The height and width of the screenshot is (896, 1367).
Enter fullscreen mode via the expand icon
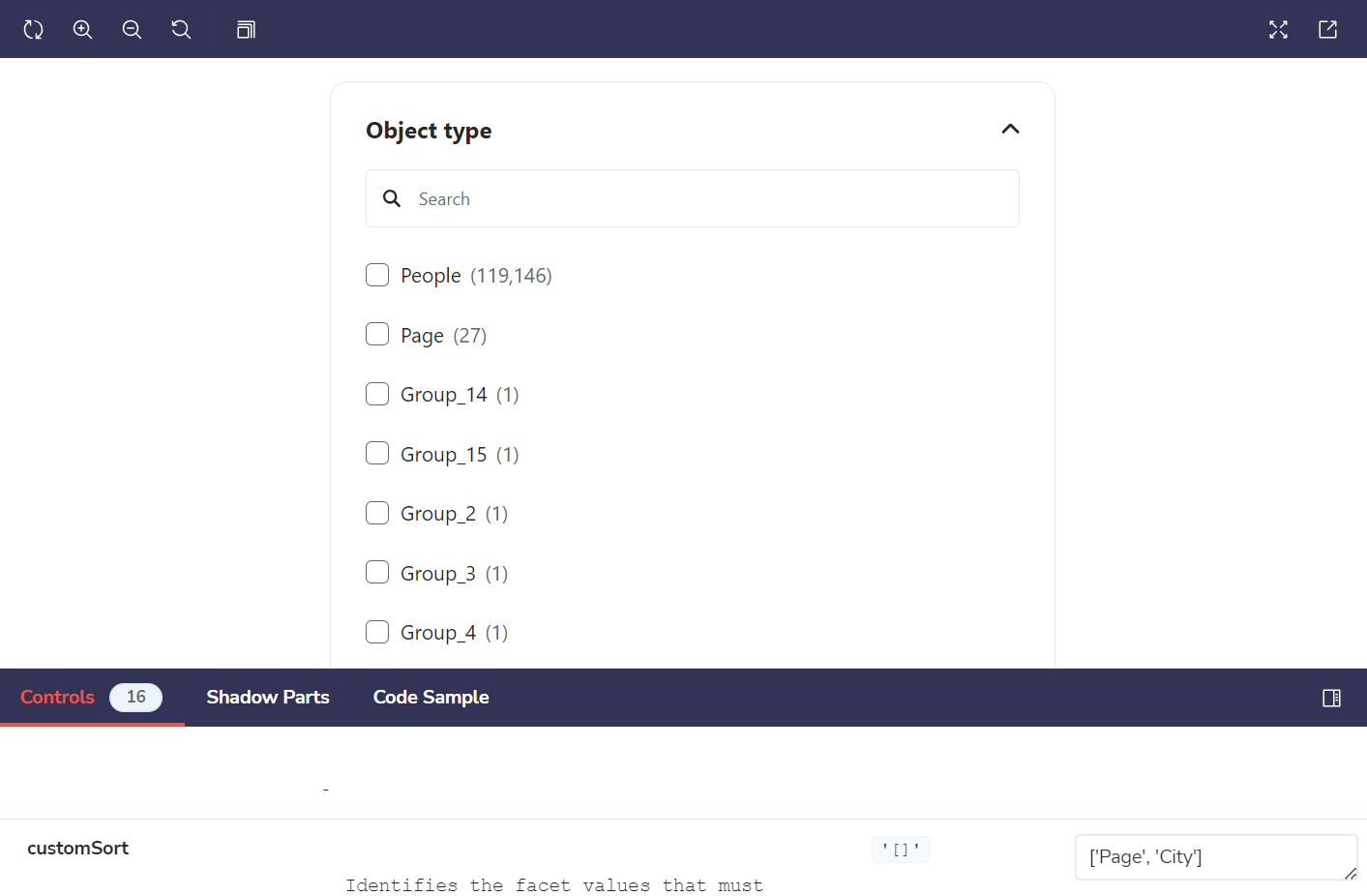pyautogui.click(x=1278, y=29)
